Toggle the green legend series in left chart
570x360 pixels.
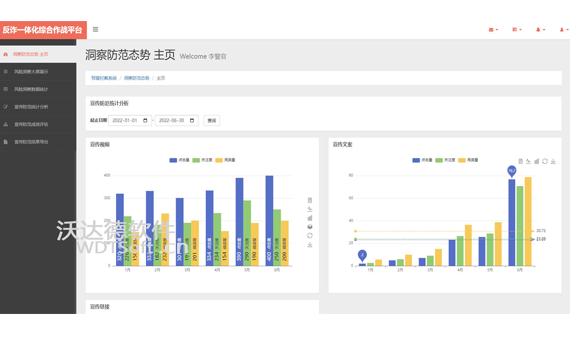point(202,160)
